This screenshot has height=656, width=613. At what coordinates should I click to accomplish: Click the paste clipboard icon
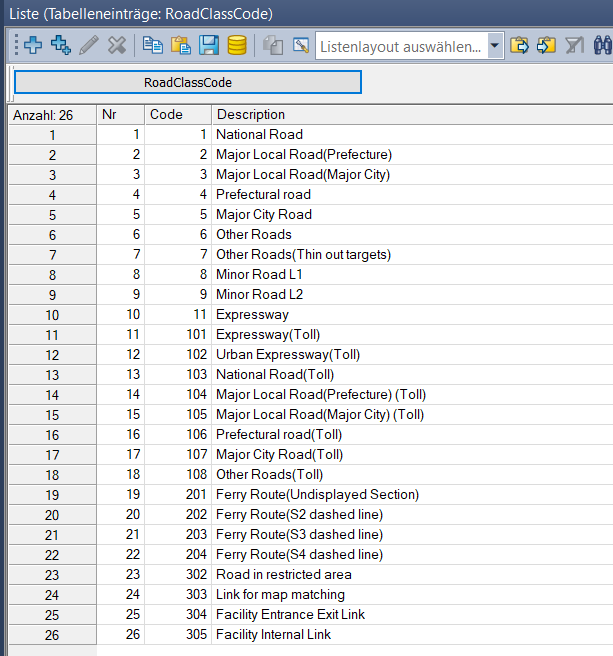pos(181,45)
